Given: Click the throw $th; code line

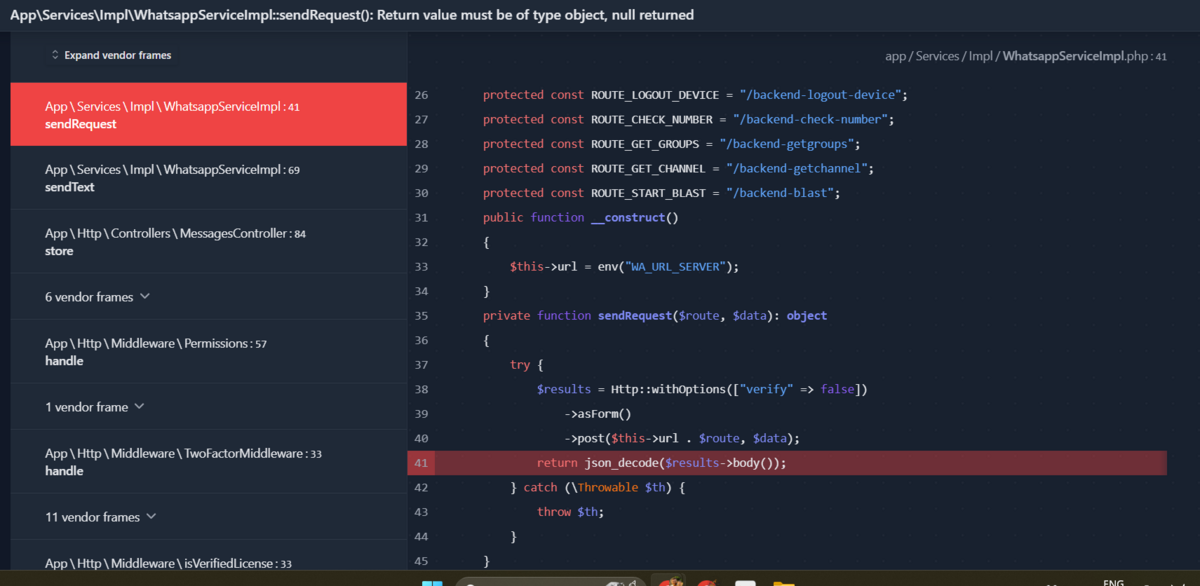Looking at the screenshot, I should (570, 512).
